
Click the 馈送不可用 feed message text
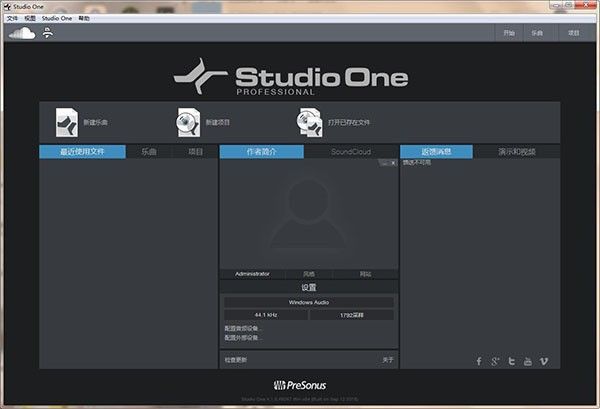click(x=417, y=163)
